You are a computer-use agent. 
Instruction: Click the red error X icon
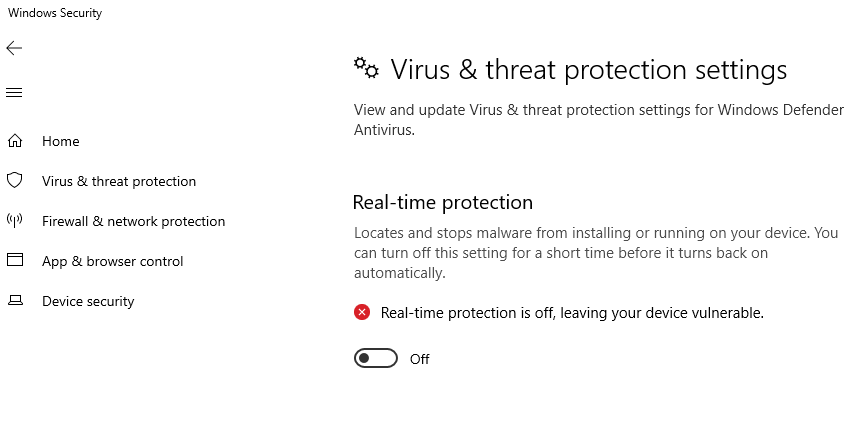pyautogui.click(x=362, y=313)
